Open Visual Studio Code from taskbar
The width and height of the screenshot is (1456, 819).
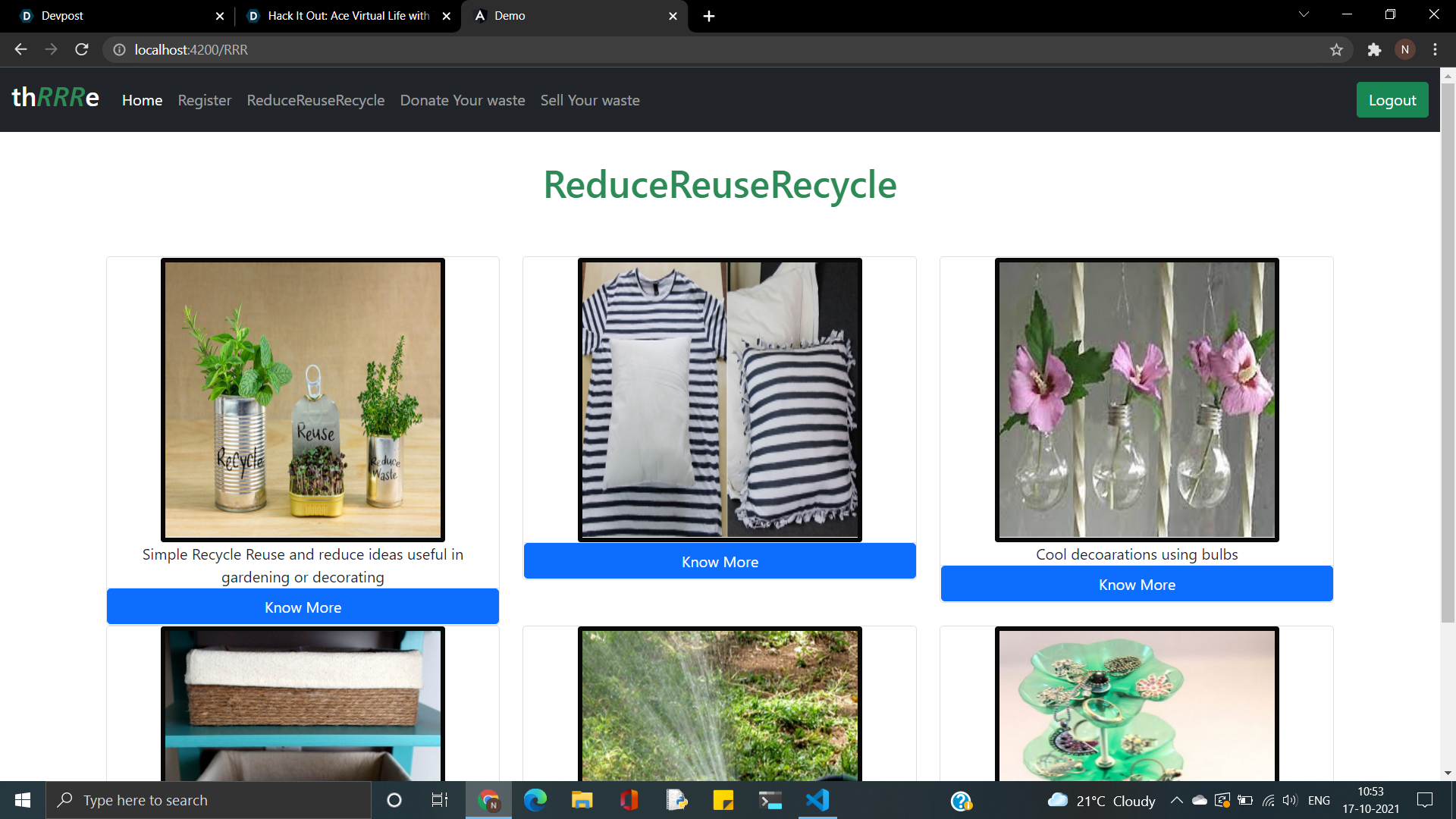pyautogui.click(x=817, y=800)
